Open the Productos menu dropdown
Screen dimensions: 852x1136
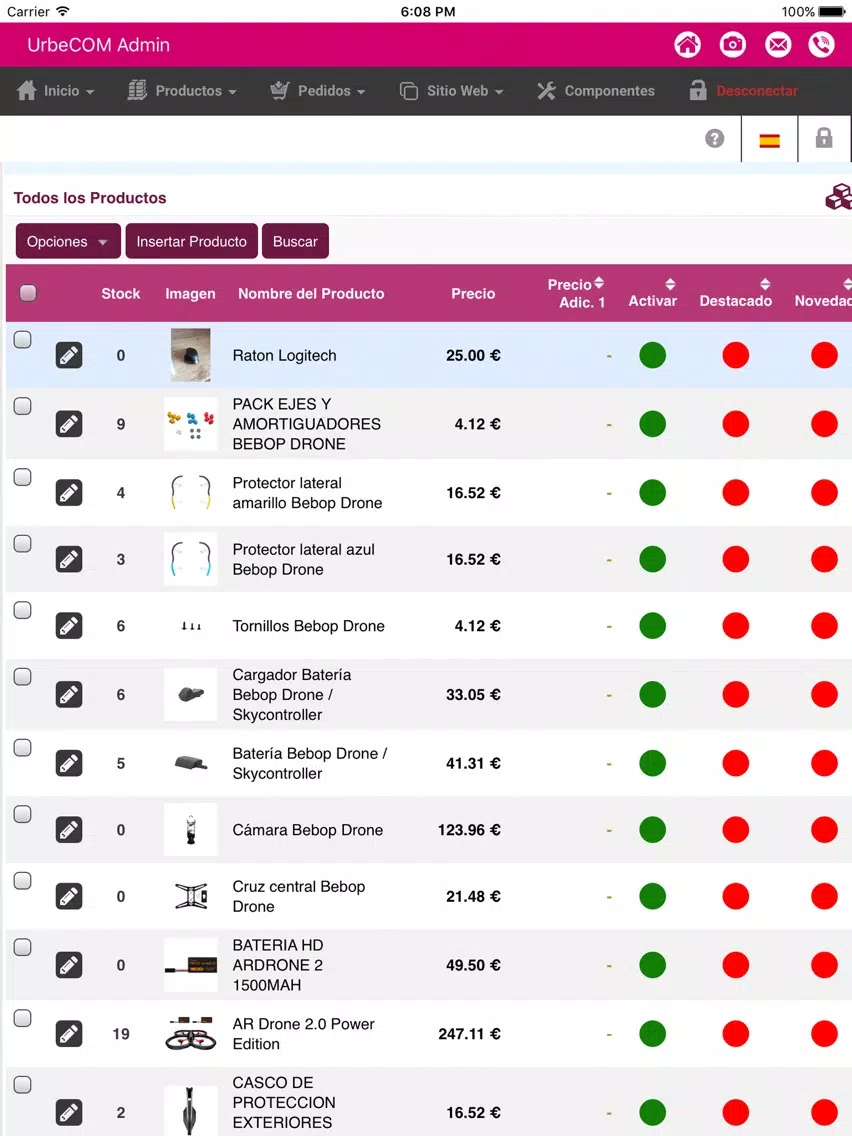pyautogui.click(x=183, y=91)
